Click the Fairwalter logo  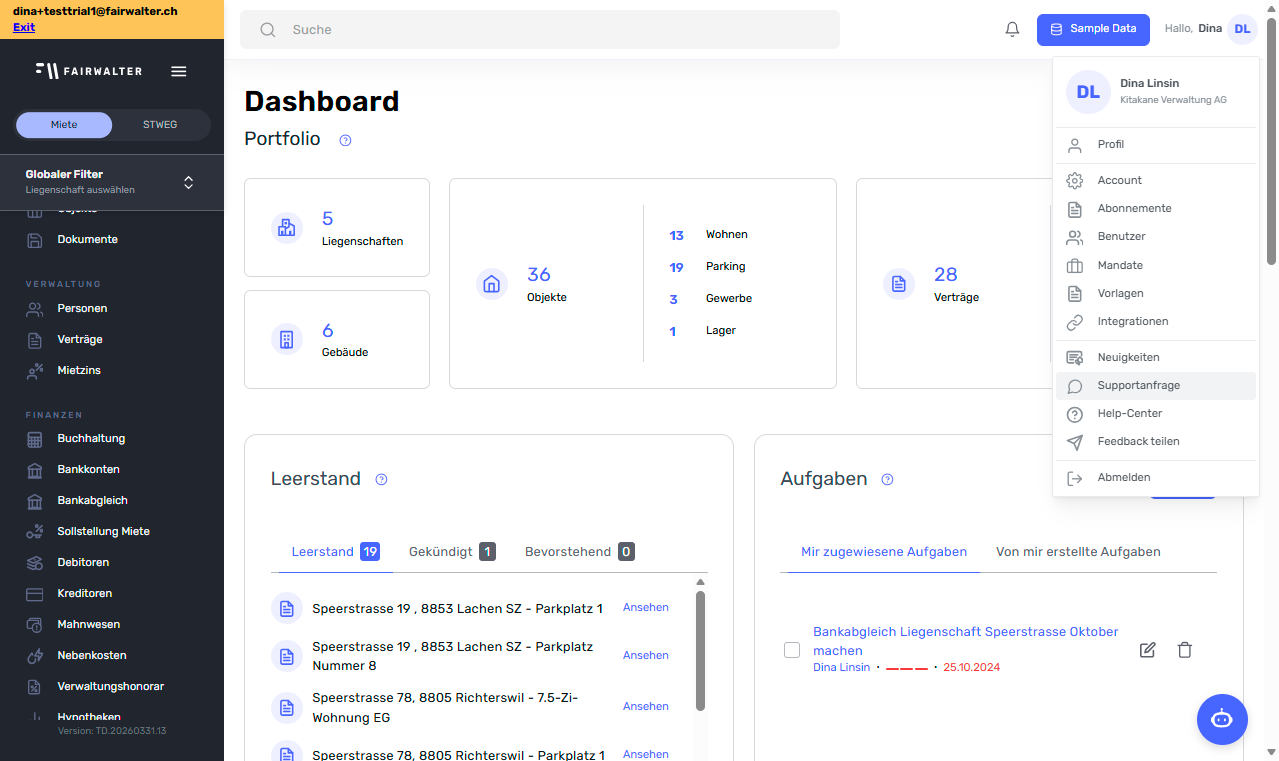(88, 71)
